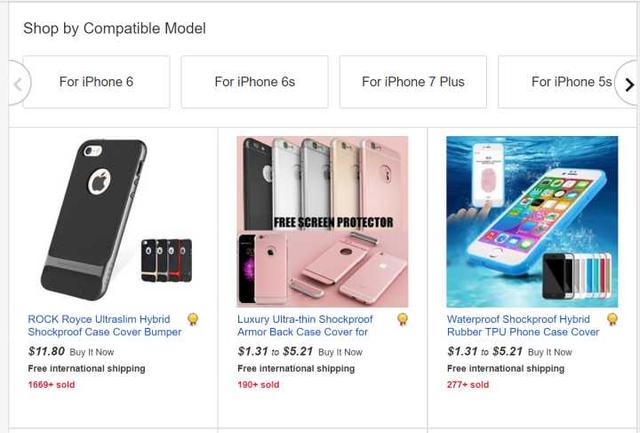Viewport: 640px width, 433px height.
Task: Click the 277+ sold text
Action: coord(468,384)
